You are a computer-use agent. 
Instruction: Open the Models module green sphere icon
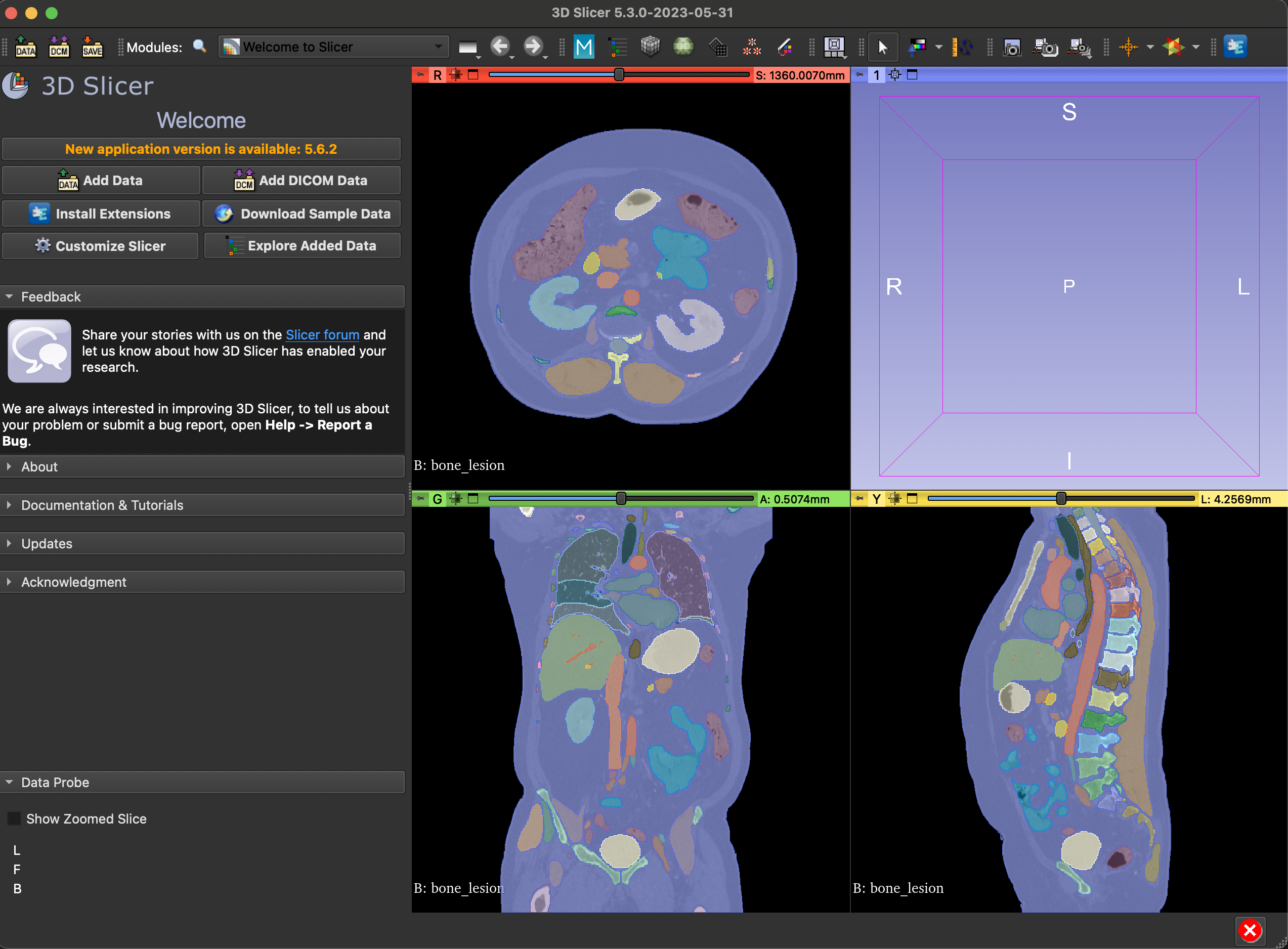click(683, 47)
